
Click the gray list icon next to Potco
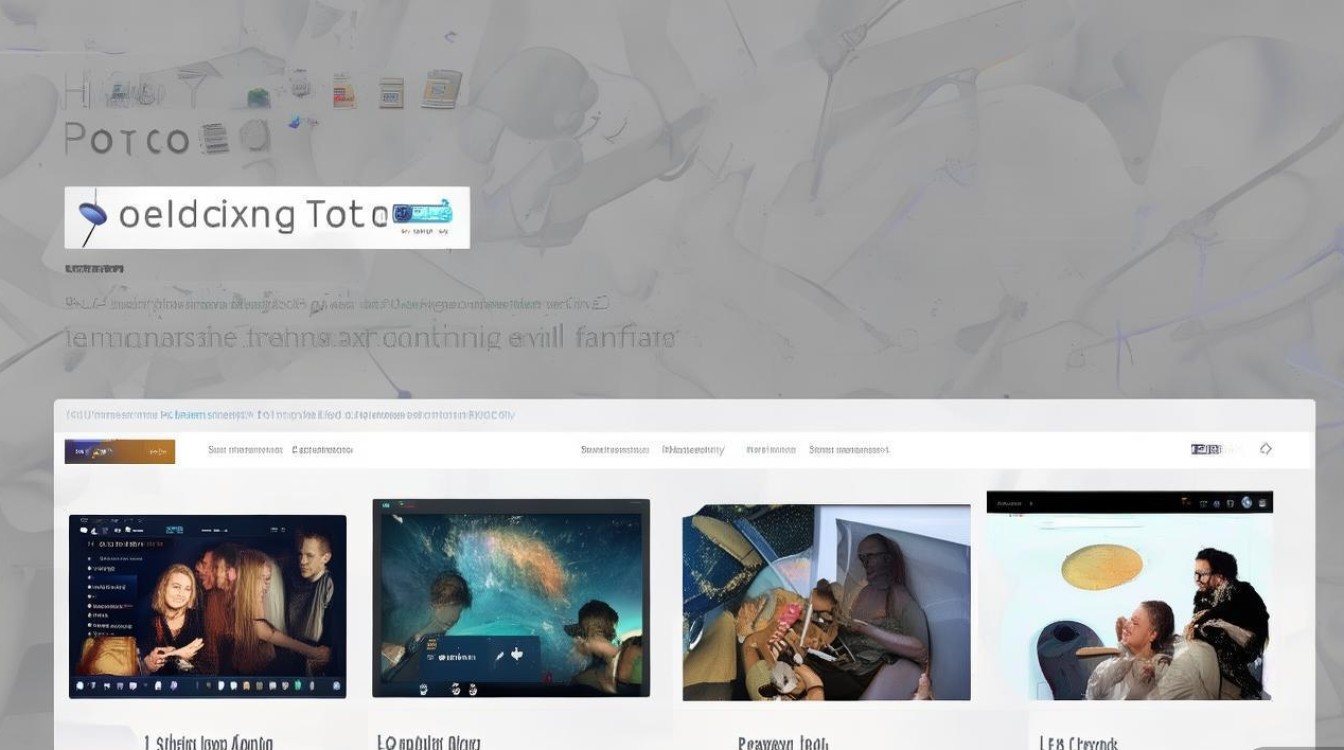(x=214, y=138)
